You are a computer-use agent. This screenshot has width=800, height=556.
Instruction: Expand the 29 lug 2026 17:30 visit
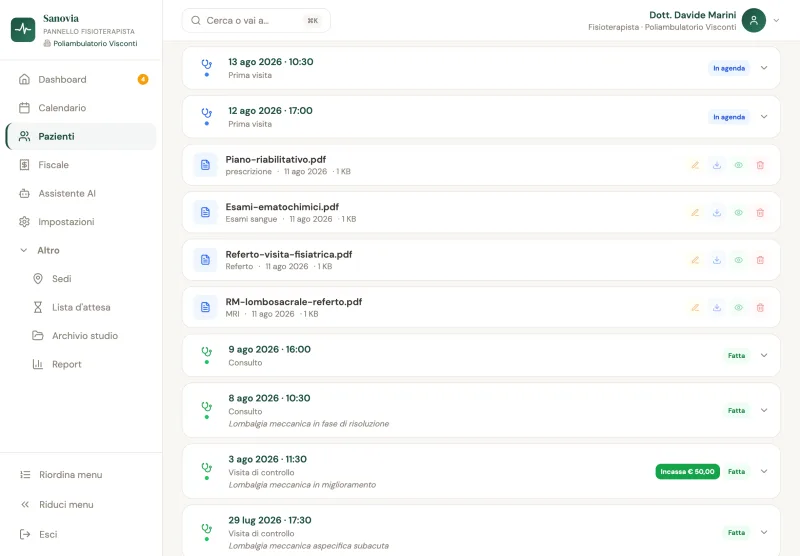764,532
